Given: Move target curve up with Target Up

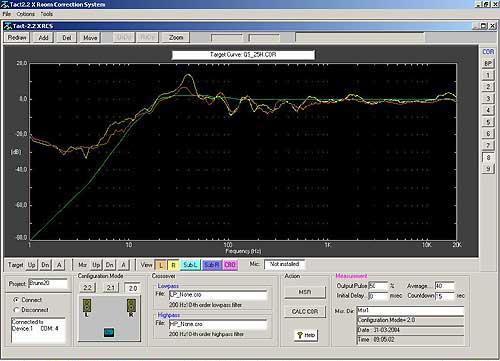Looking at the screenshot, I should (x=32, y=265).
